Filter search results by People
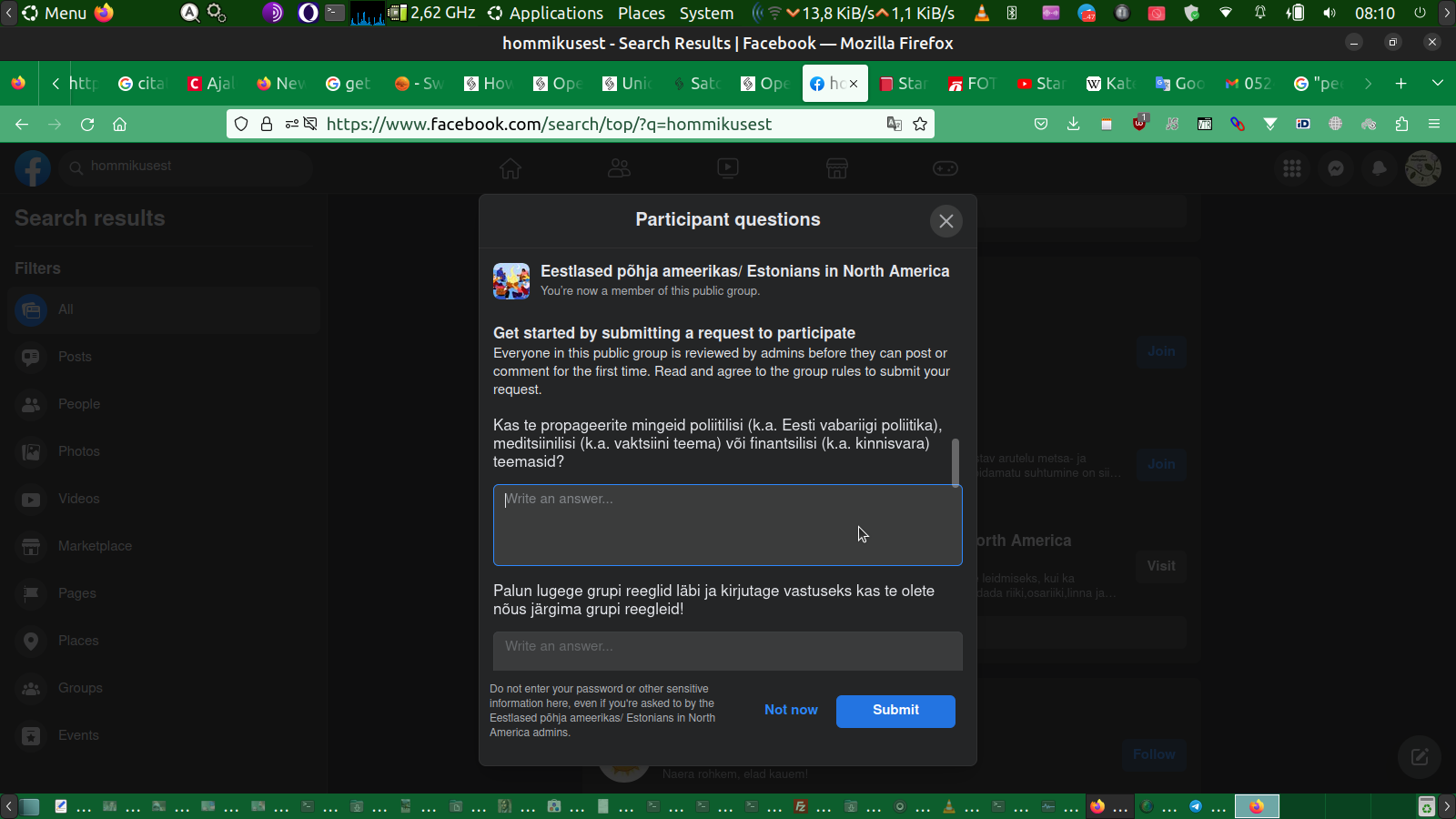This screenshot has height=819, width=1456. point(164,404)
